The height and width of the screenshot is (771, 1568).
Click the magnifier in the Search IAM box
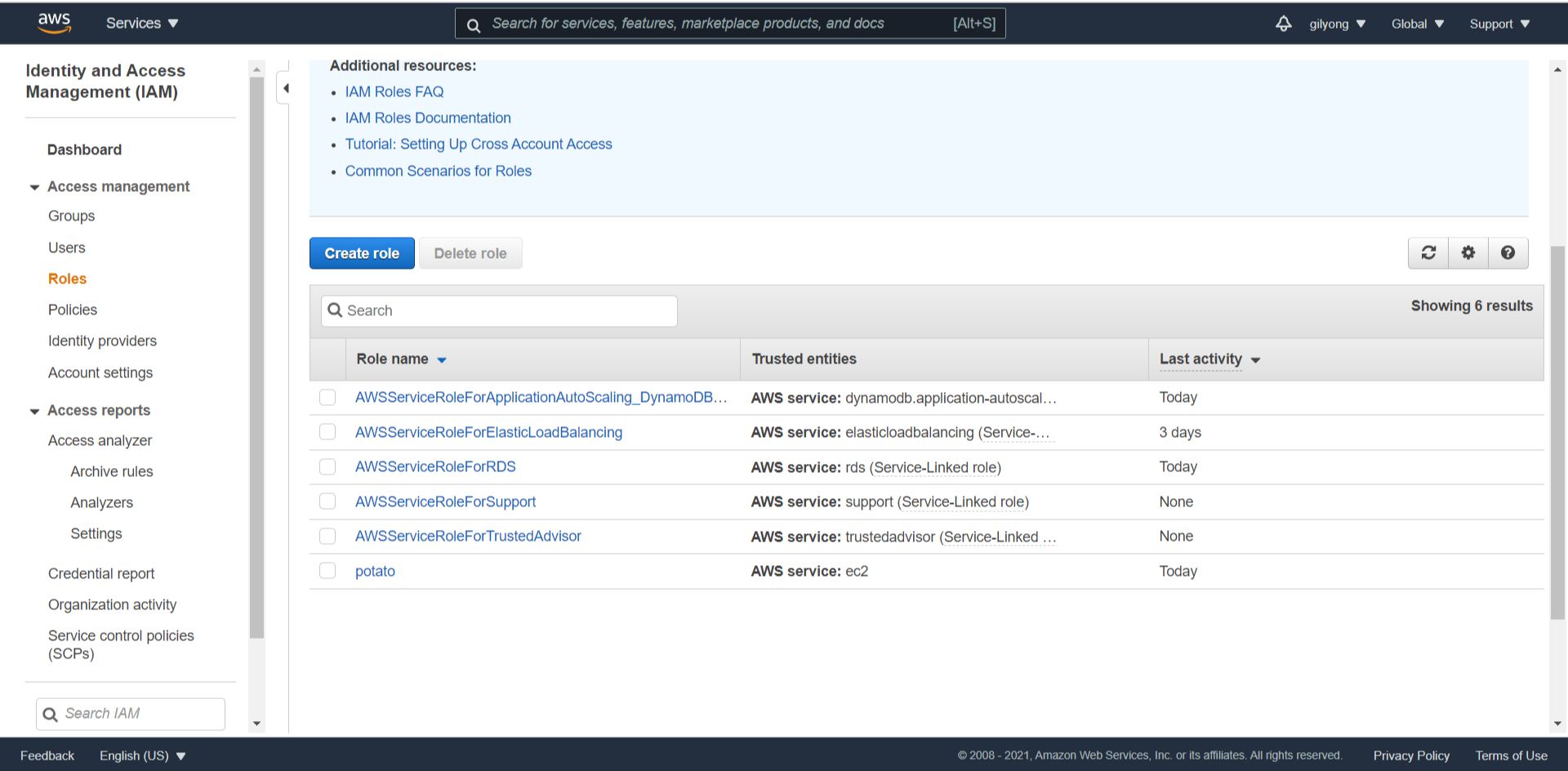(x=50, y=715)
